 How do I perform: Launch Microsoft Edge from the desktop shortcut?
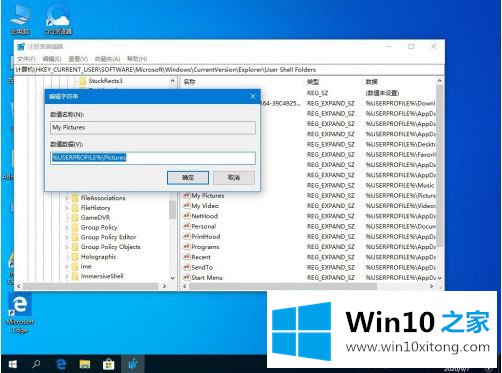[20, 313]
